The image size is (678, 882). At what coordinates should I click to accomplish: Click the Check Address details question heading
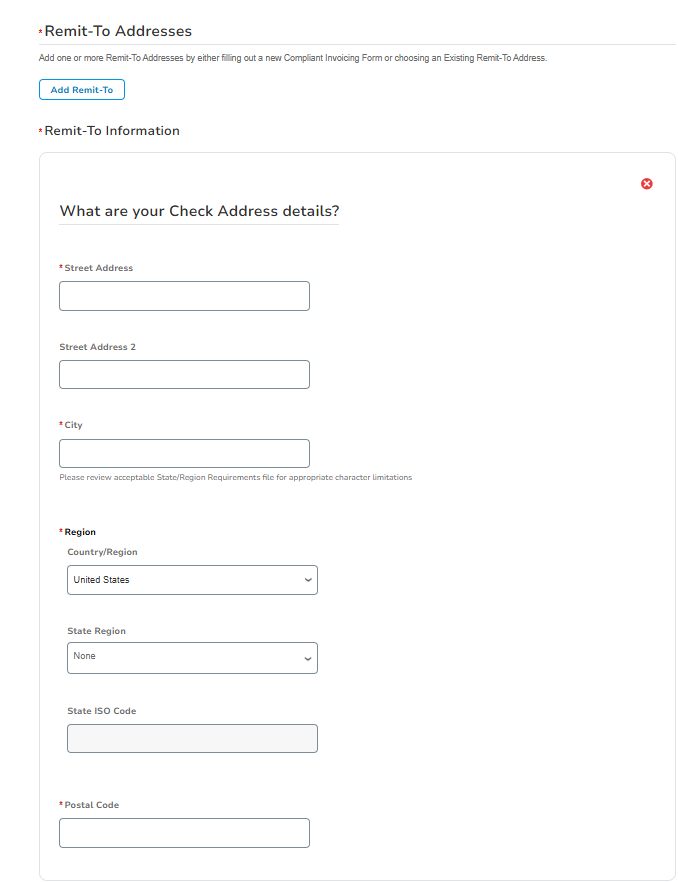(x=199, y=211)
